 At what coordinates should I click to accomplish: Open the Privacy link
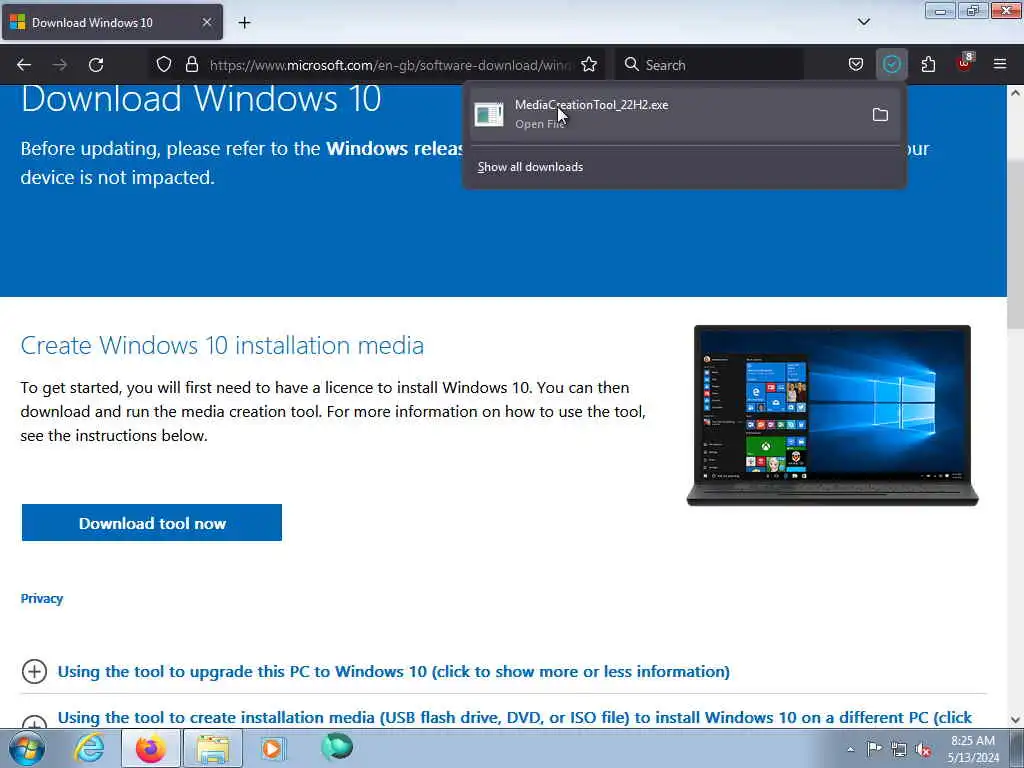42,598
